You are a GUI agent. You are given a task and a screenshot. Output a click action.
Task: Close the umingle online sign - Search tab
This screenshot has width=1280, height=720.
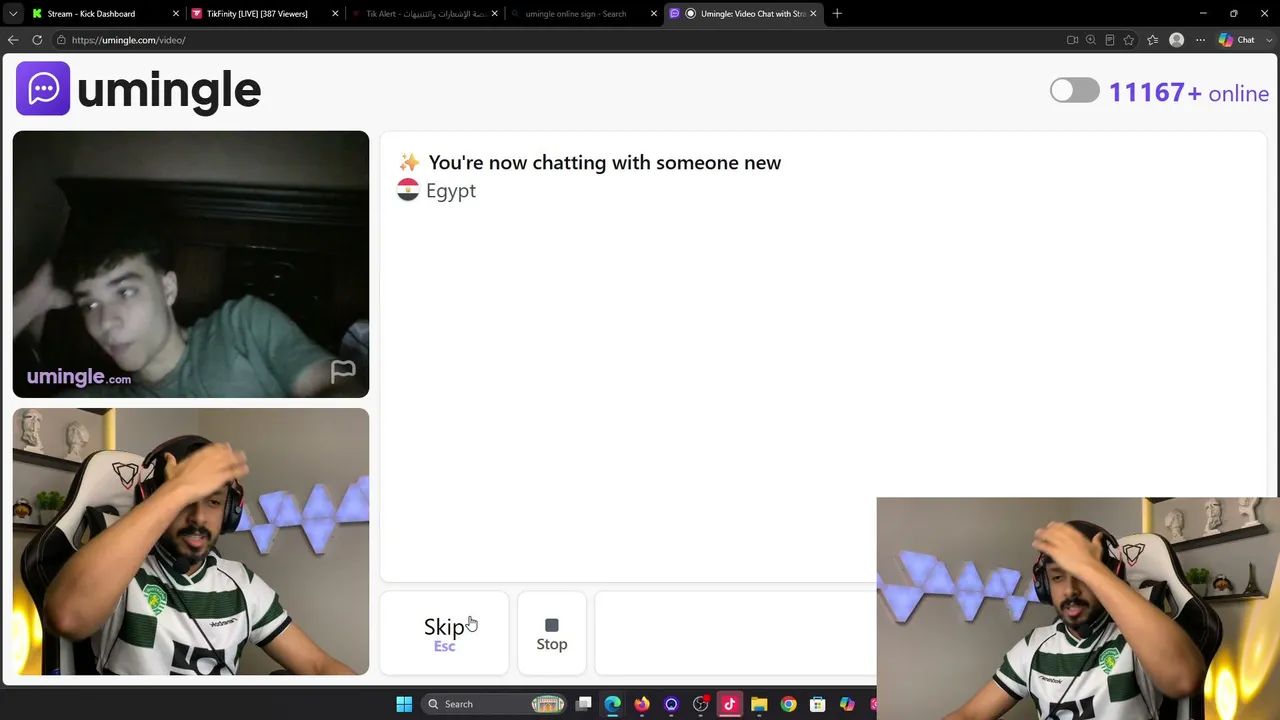pos(654,14)
